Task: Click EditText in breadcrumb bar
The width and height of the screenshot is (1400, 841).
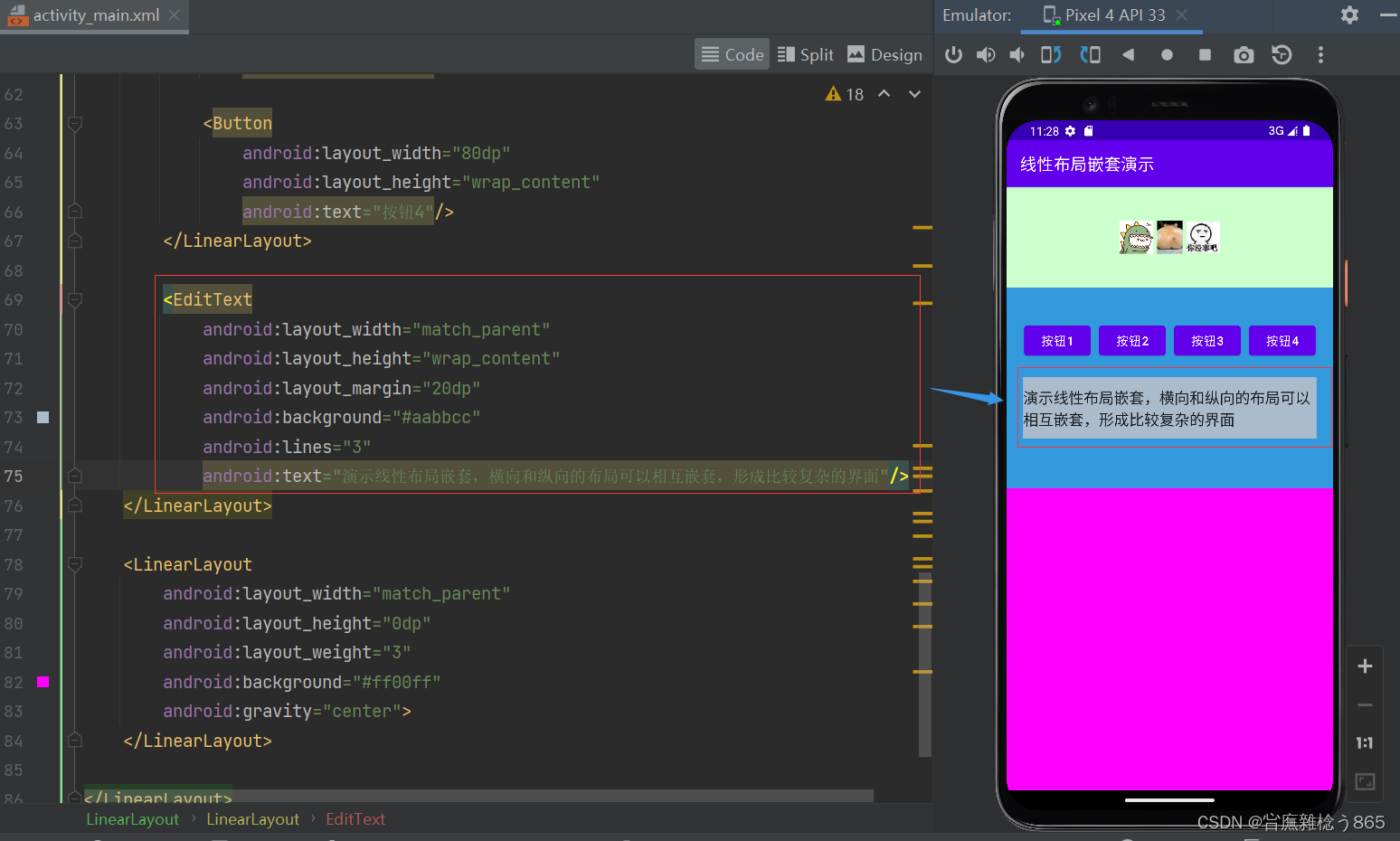Action: click(x=355, y=819)
